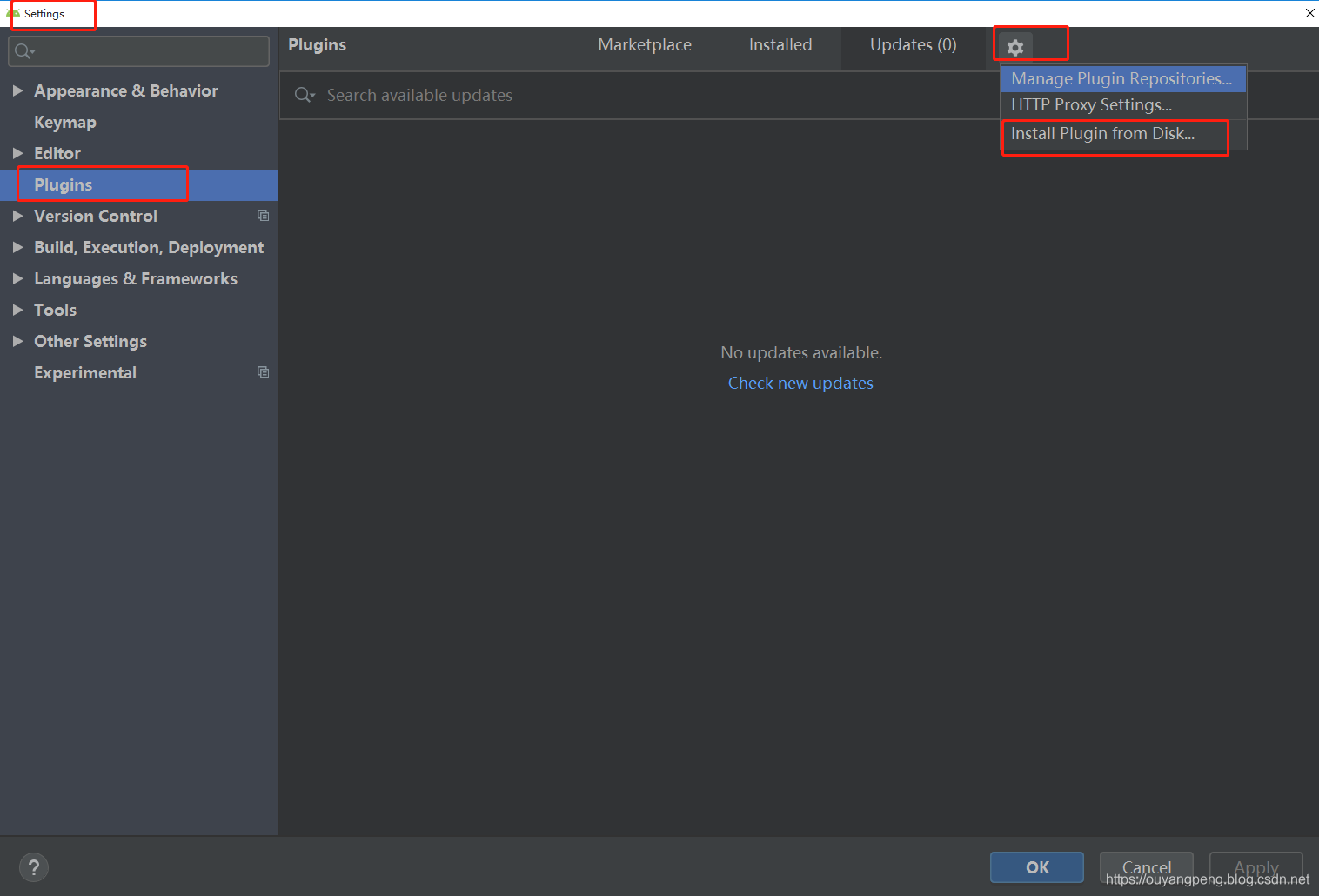Click the project-level icon next to Version Control
This screenshot has height=896, width=1319.
point(263,216)
